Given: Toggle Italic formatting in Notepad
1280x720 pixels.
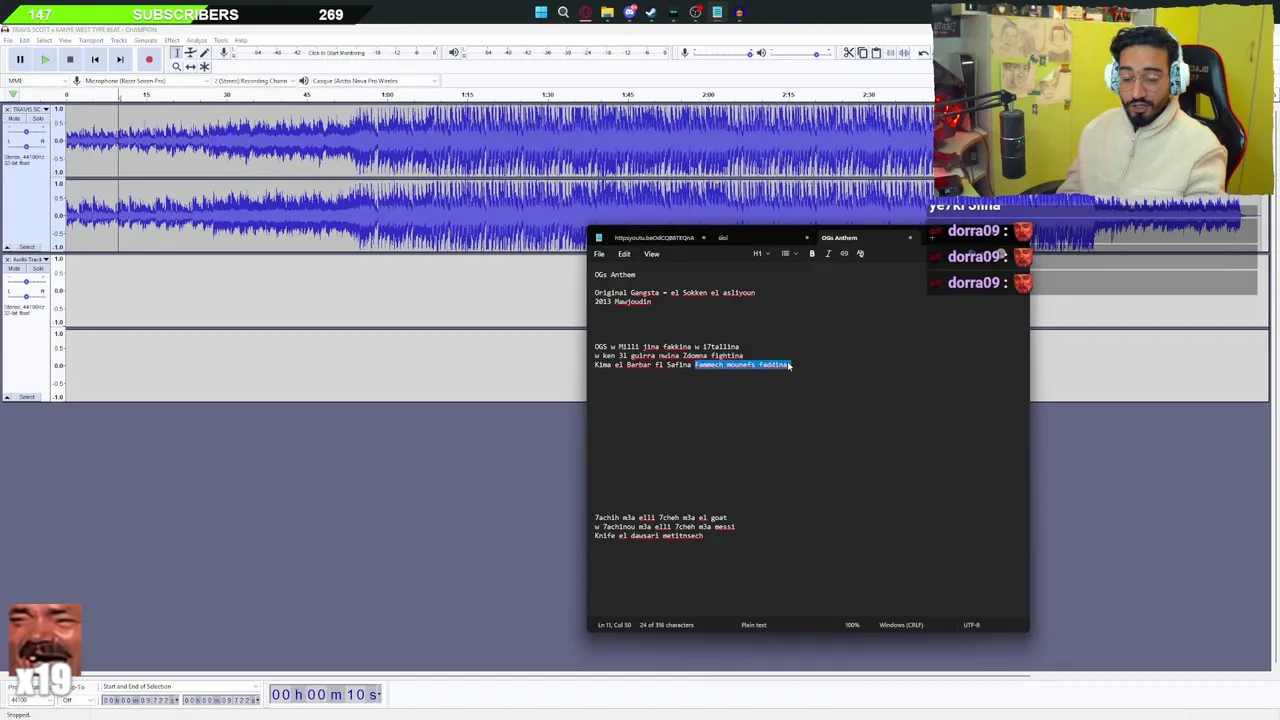Looking at the screenshot, I should coord(828,254).
